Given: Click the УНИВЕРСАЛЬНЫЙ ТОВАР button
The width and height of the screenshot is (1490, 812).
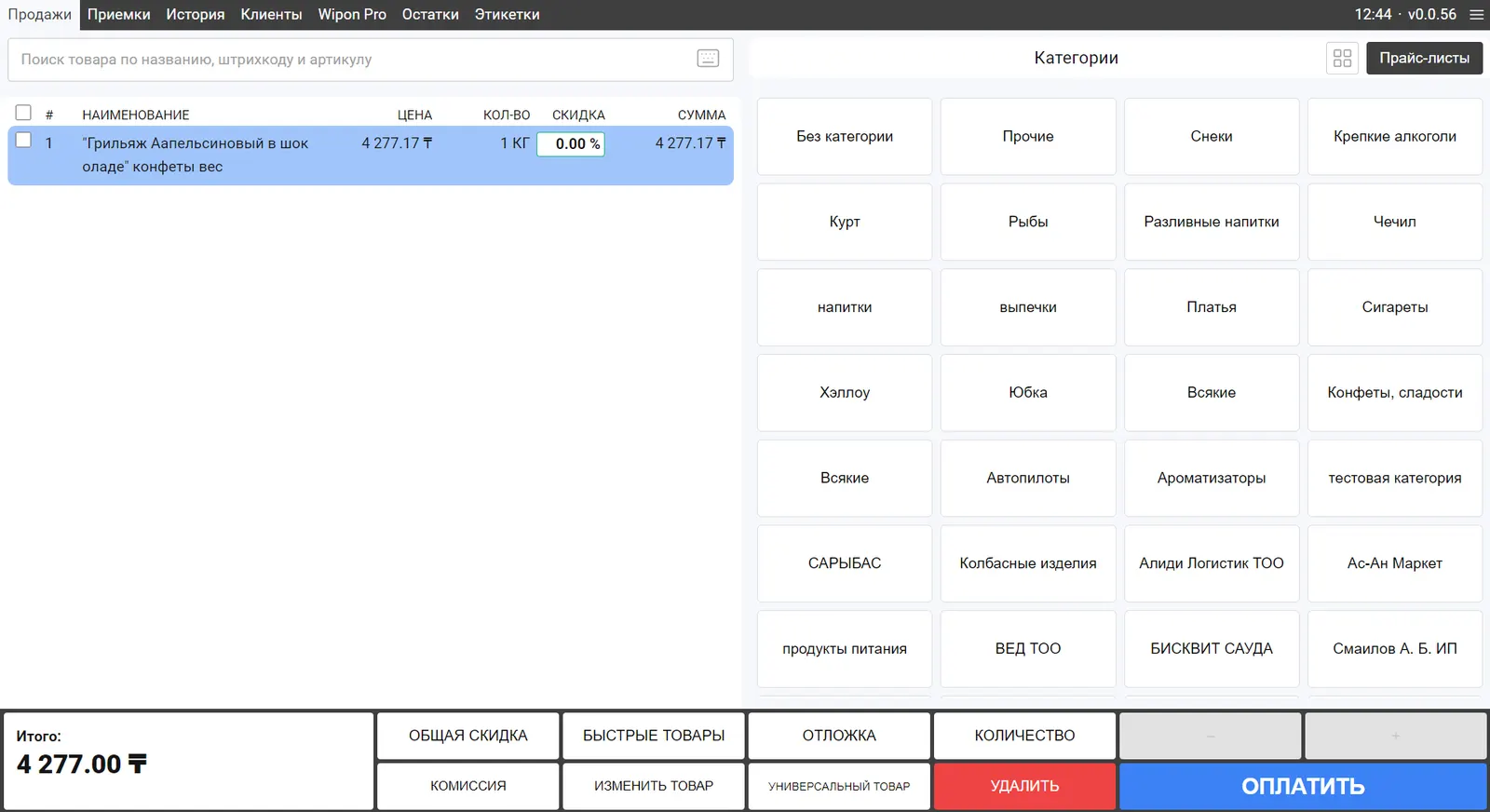Looking at the screenshot, I should [838, 786].
